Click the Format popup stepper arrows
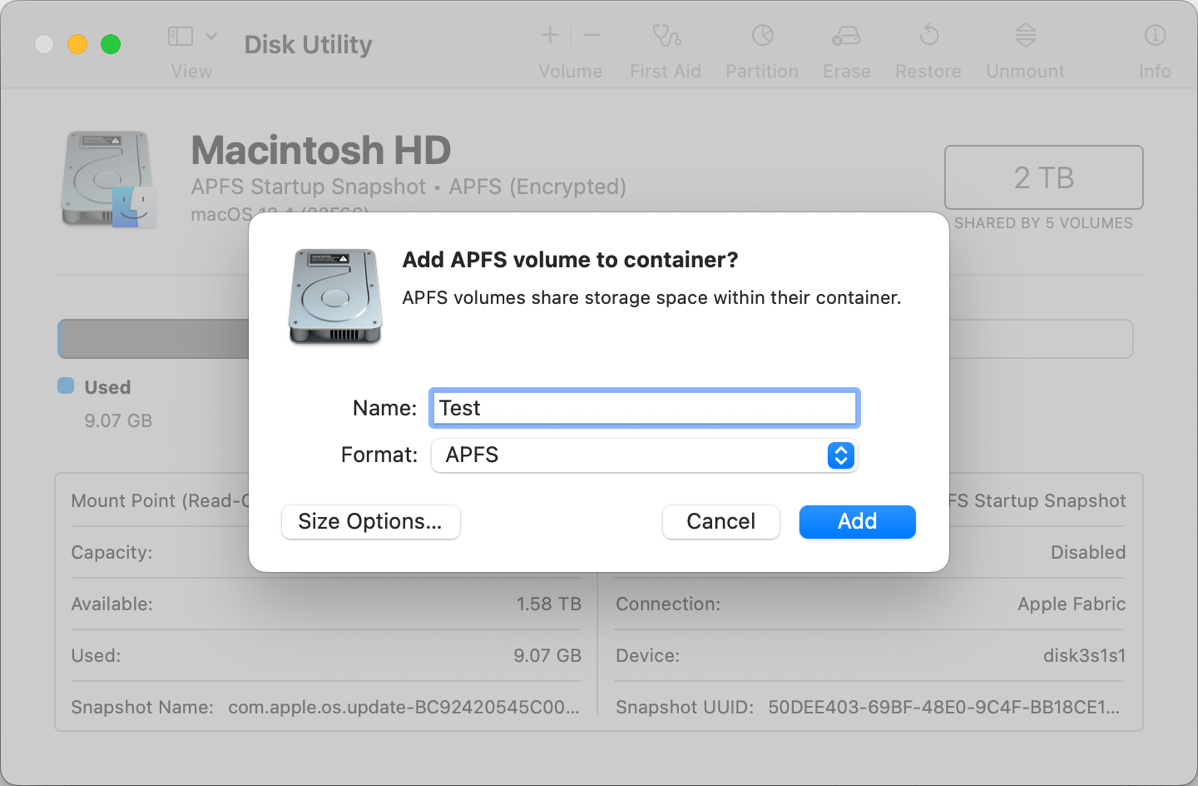1198x786 pixels. point(840,455)
